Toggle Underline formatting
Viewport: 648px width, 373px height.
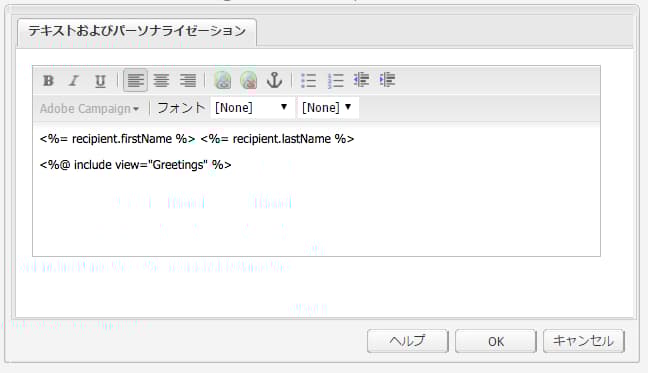(x=100, y=80)
